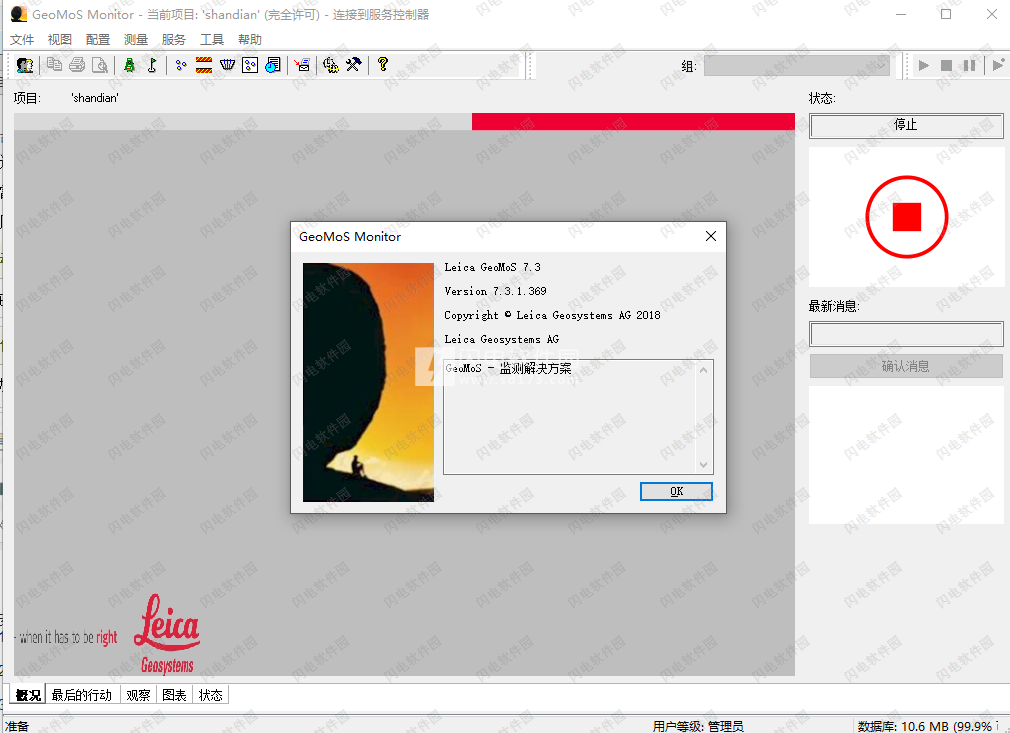Open the 测量 menu
Screen dimensions: 1010x733
pos(136,39)
